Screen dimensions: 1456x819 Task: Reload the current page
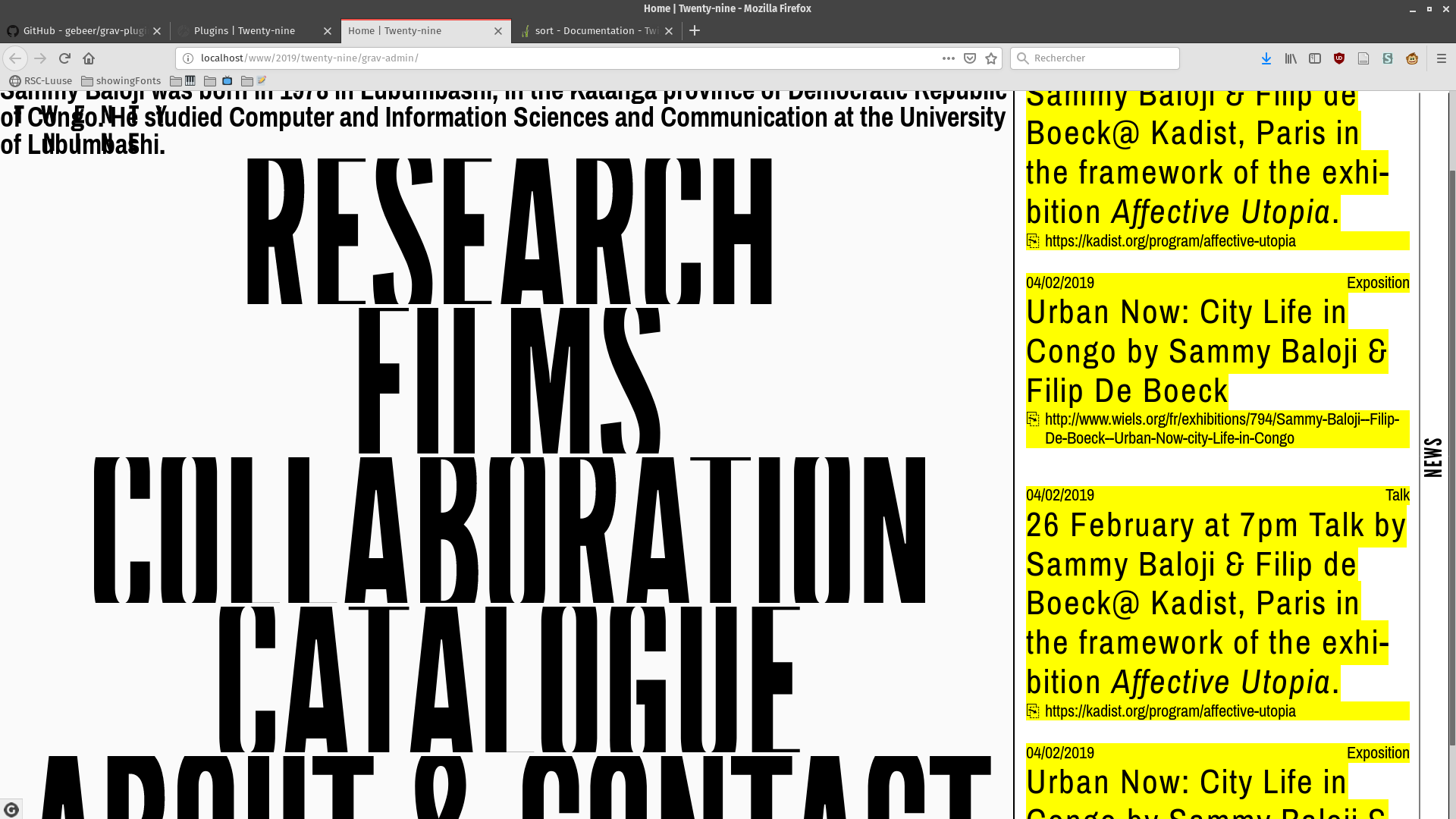point(64,58)
